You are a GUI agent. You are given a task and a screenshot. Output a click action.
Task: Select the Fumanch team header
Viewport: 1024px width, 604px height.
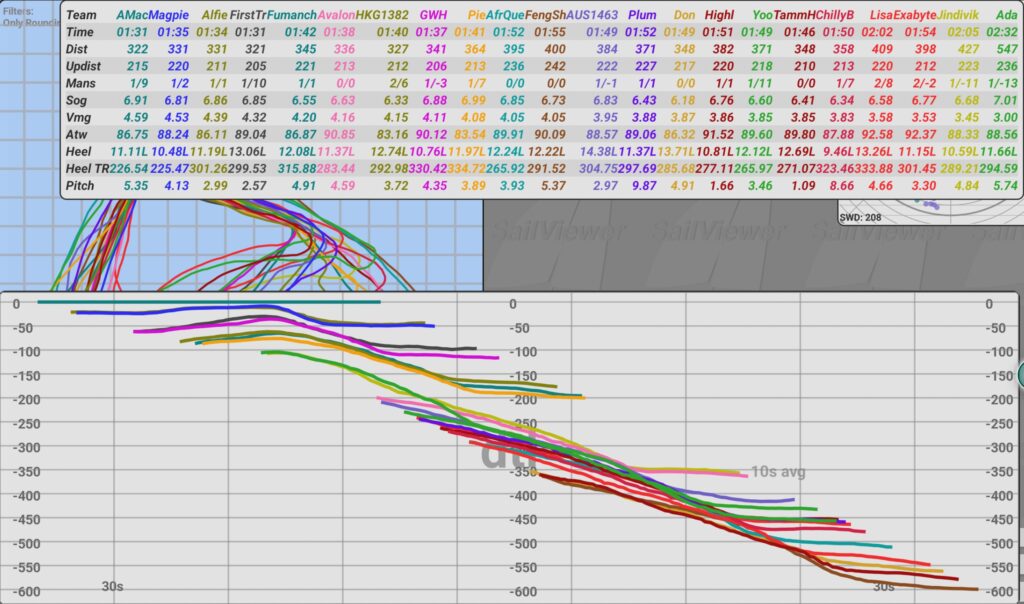point(292,15)
